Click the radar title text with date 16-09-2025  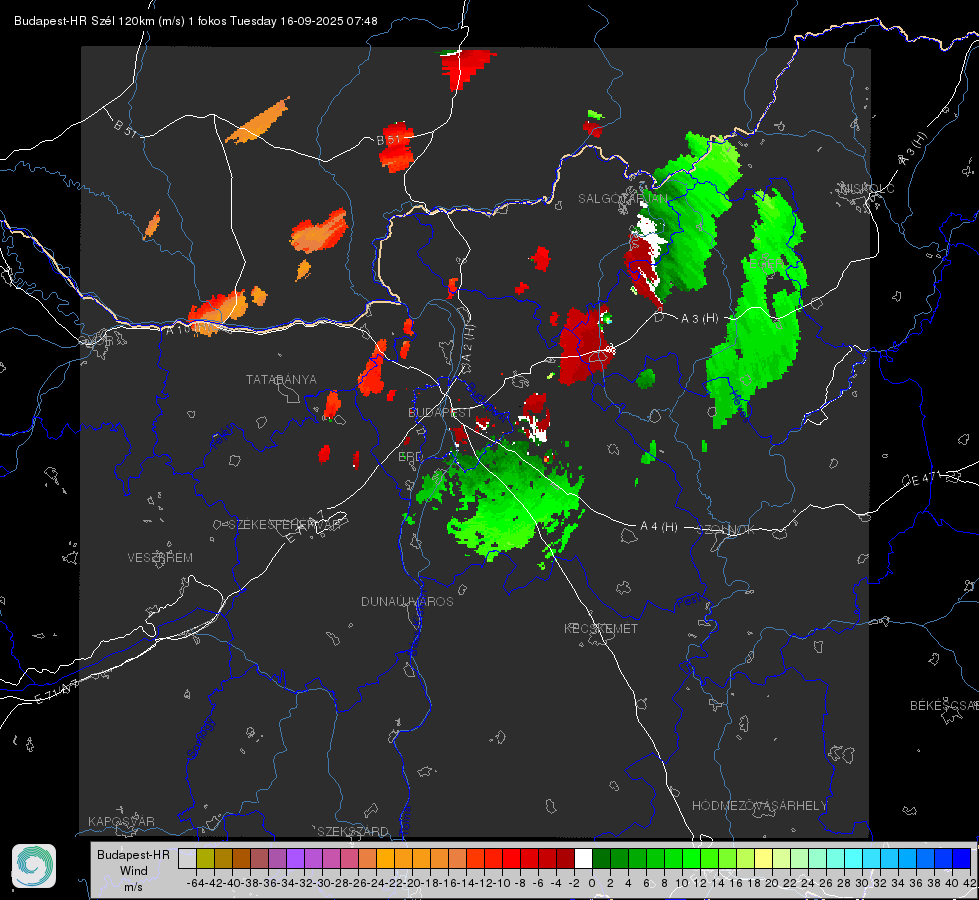pos(195,21)
